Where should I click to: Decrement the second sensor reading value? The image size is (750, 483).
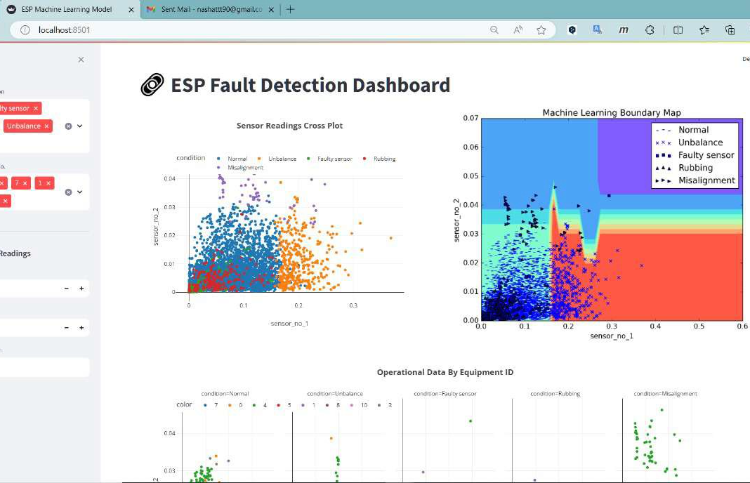tap(67, 327)
